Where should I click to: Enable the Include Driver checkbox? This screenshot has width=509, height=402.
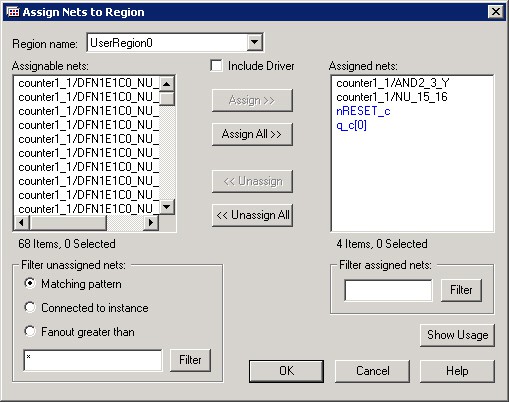click(x=217, y=65)
